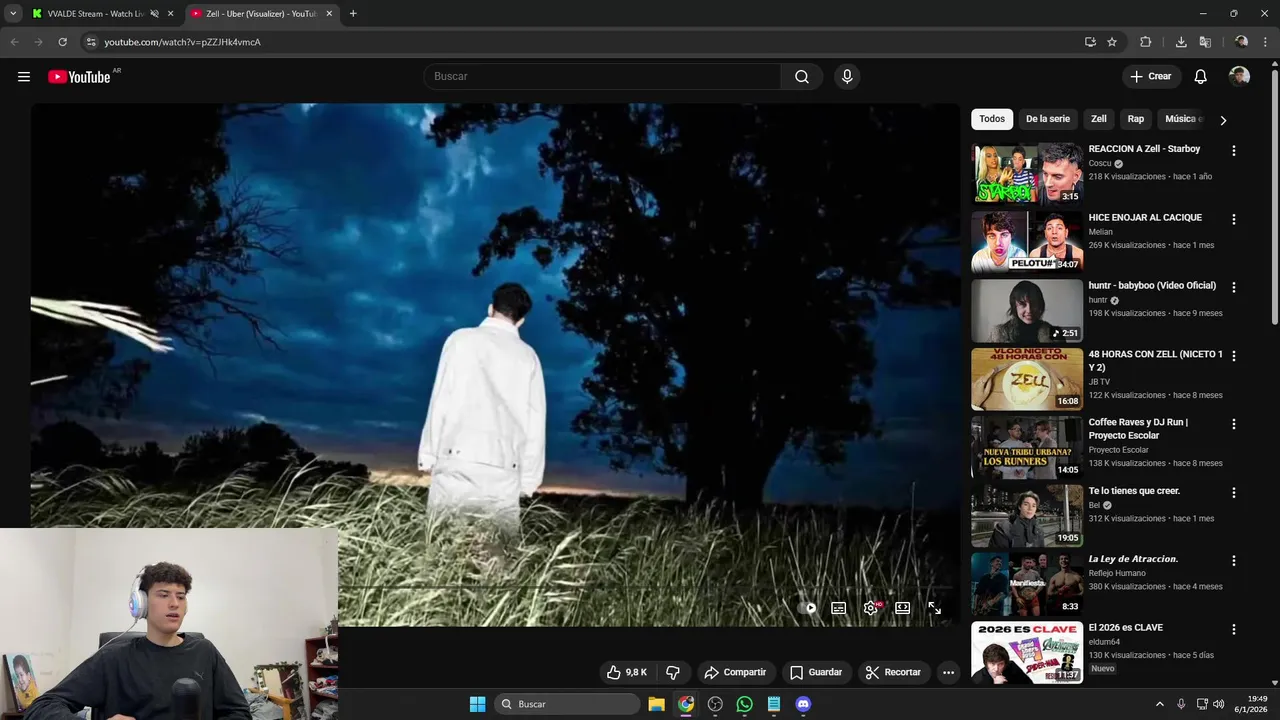This screenshot has width=1280, height=720.
Task: Open more actions ellipsis below video
Action: tap(948, 672)
